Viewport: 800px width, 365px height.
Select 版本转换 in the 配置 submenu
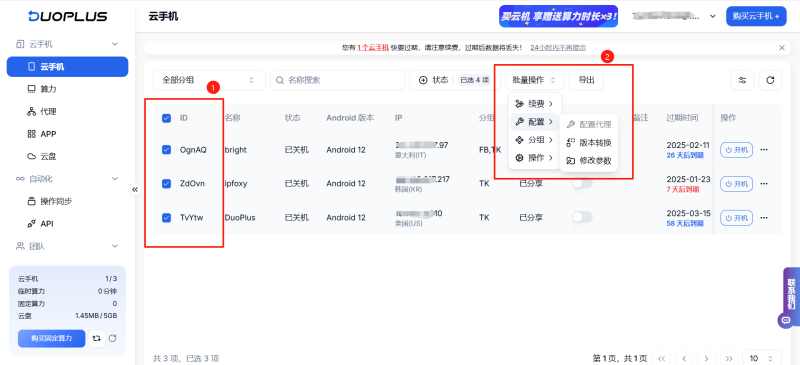pyautogui.click(x=589, y=142)
